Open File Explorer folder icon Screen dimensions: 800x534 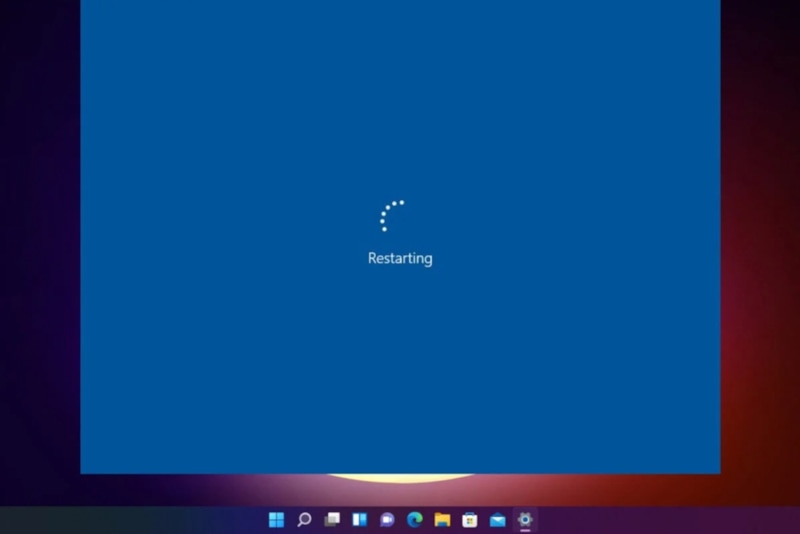click(x=442, y=520)
